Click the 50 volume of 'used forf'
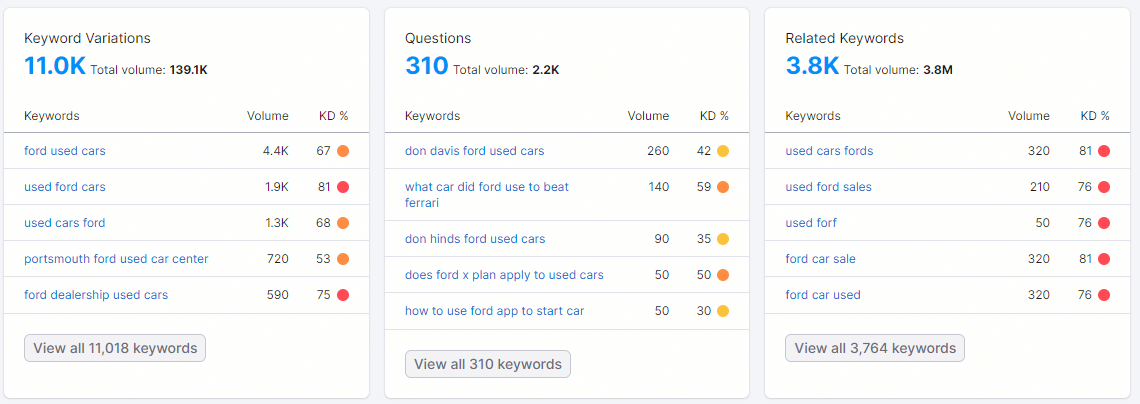 1043,223
